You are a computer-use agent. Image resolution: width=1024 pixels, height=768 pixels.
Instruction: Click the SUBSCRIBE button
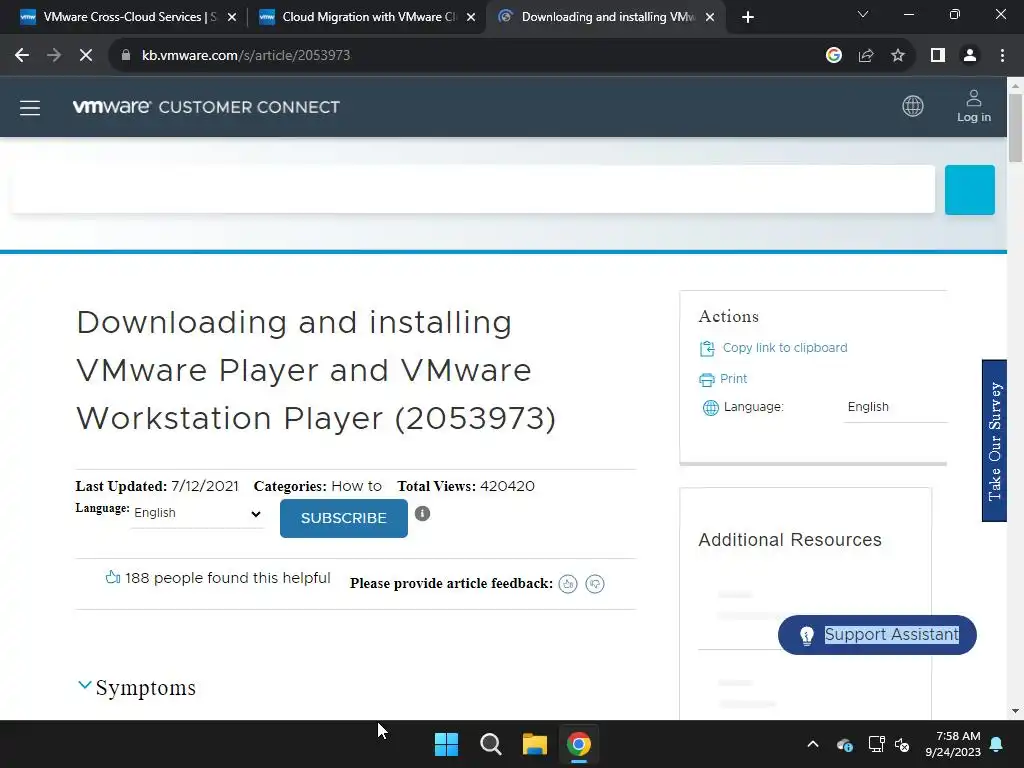[344, 519]
